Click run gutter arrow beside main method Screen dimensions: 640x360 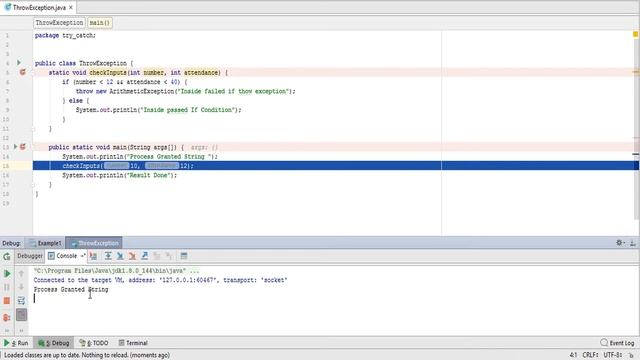[x=16, y=147]
